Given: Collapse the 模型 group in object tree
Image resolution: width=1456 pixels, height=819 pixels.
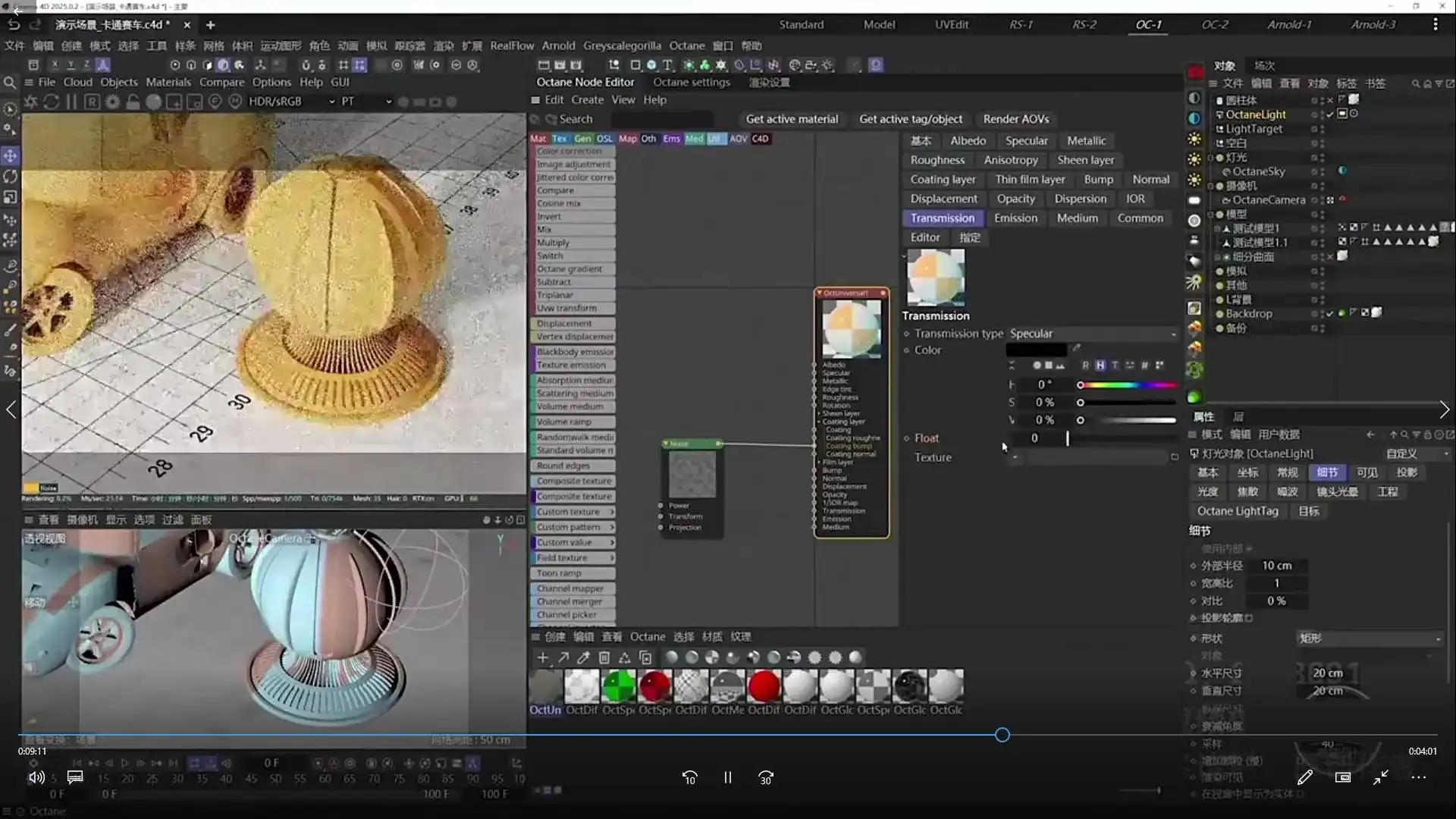Looking at the screenshot, I should click(x=1211, y=215).
